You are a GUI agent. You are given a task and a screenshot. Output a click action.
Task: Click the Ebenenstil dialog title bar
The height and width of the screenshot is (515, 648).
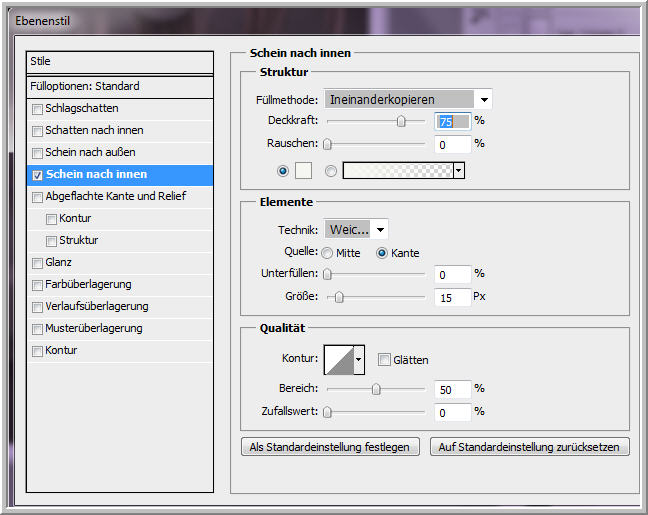[326, 21]
